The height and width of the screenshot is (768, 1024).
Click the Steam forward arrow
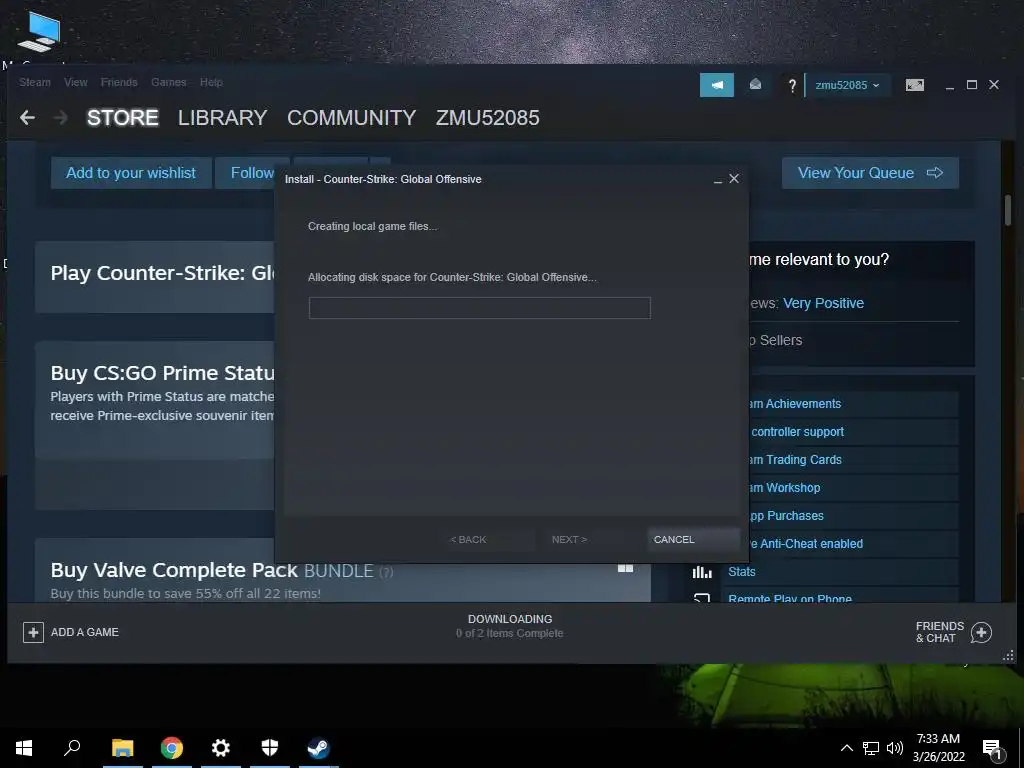[61, 118]
